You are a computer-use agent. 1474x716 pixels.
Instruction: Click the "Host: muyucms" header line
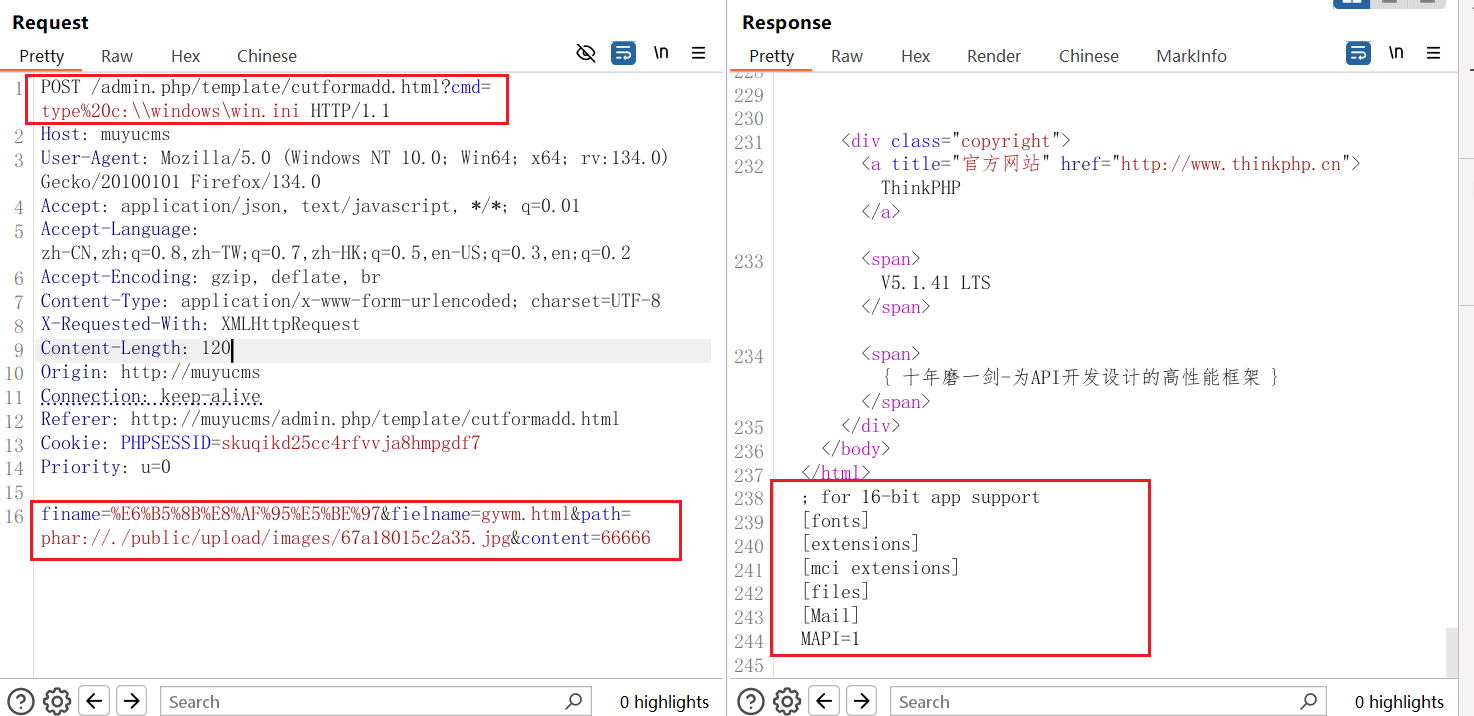[105, 134]
